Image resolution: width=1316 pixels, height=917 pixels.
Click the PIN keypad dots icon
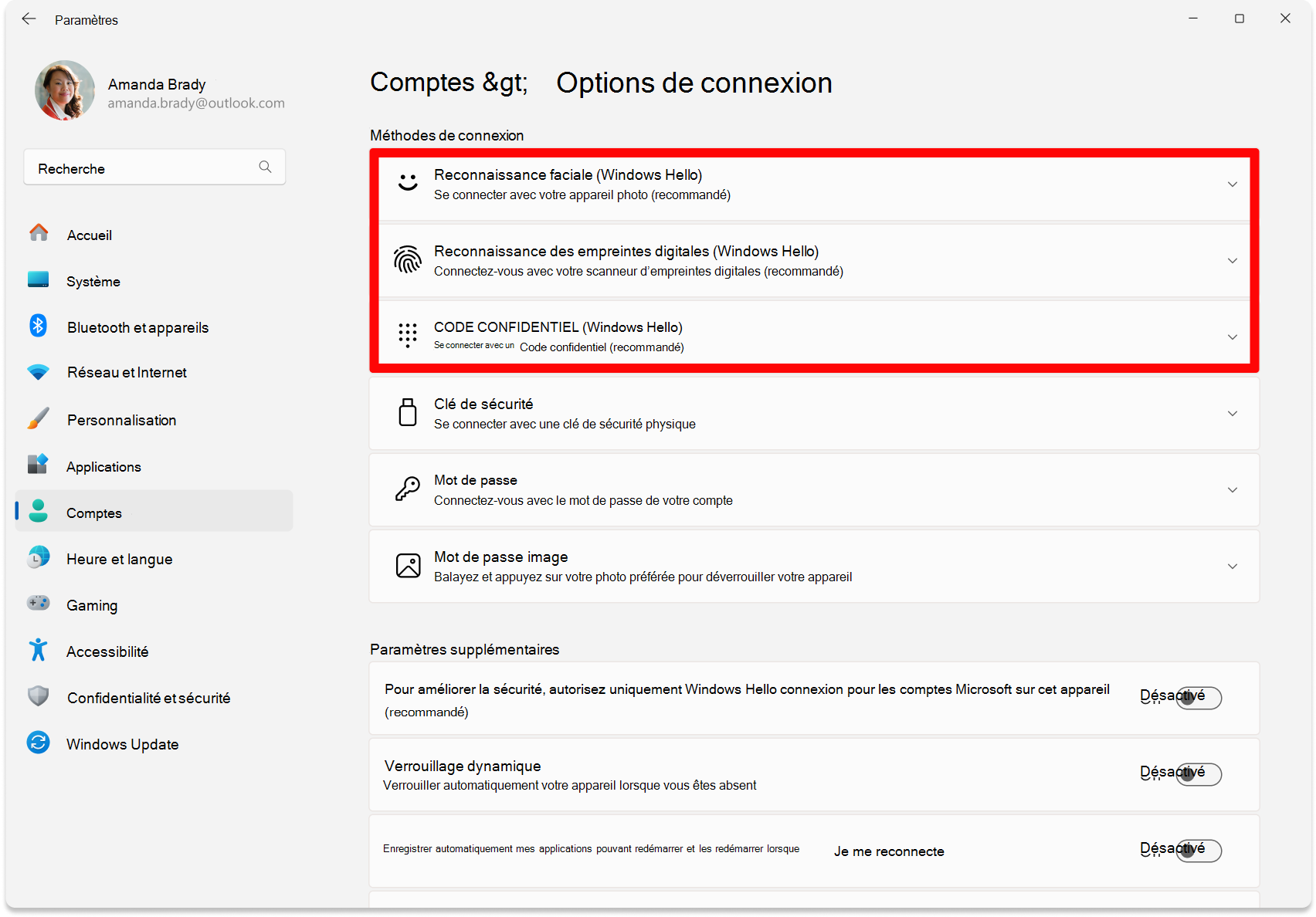(408, 336)
